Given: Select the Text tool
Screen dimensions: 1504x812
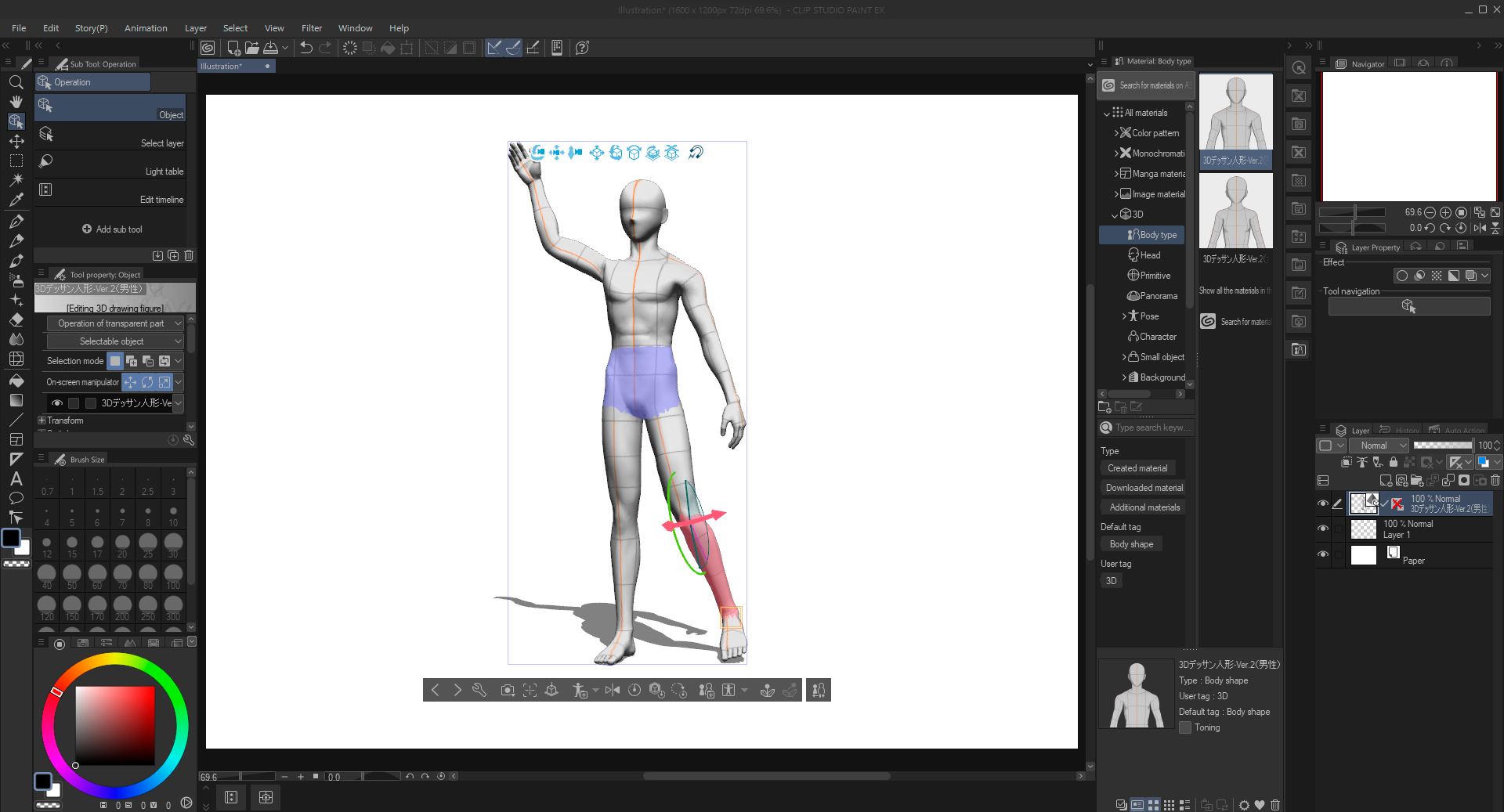Looking at the screenshot, I should pos(16,478).
